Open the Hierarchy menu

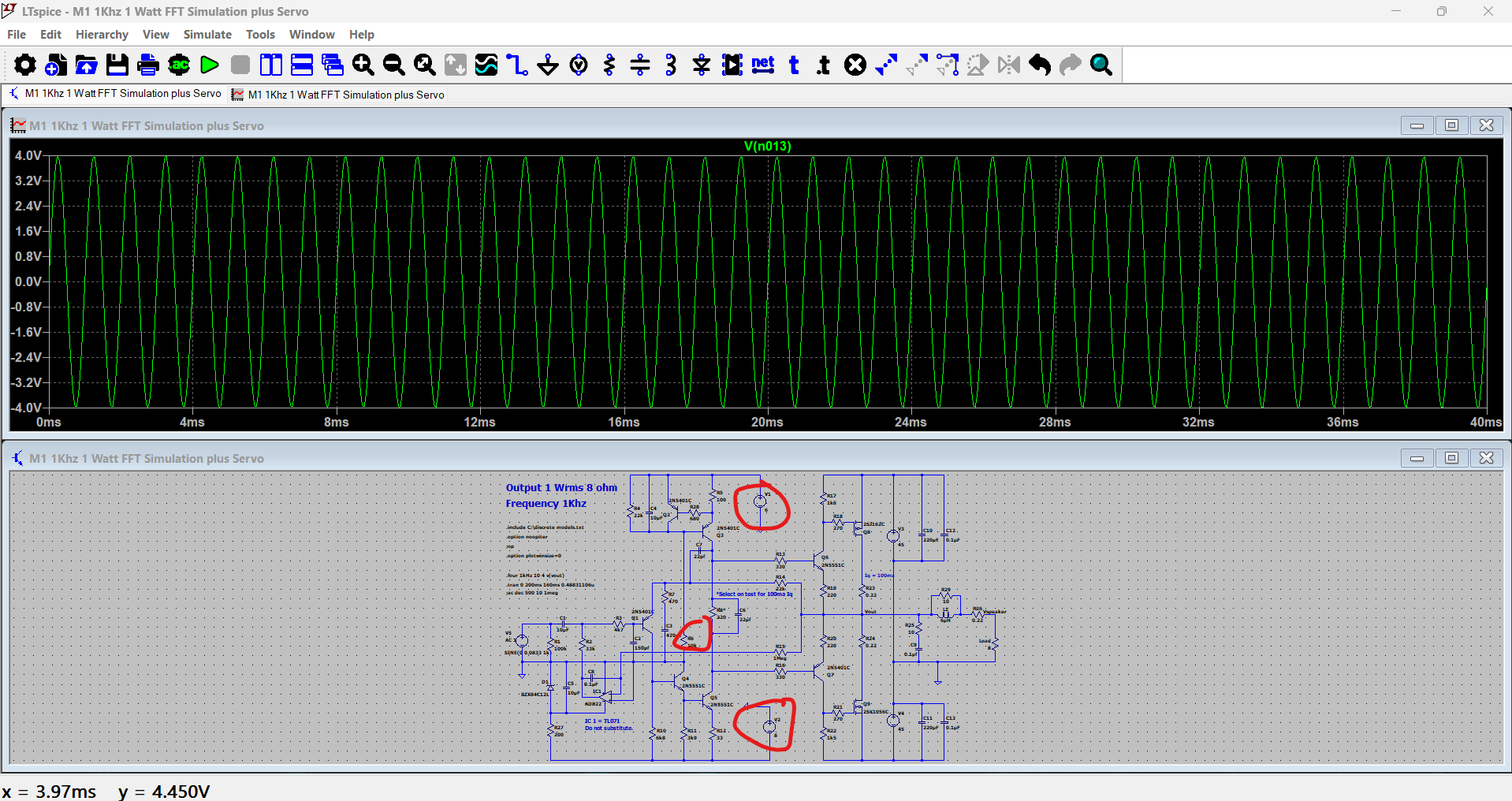point(102,35)
